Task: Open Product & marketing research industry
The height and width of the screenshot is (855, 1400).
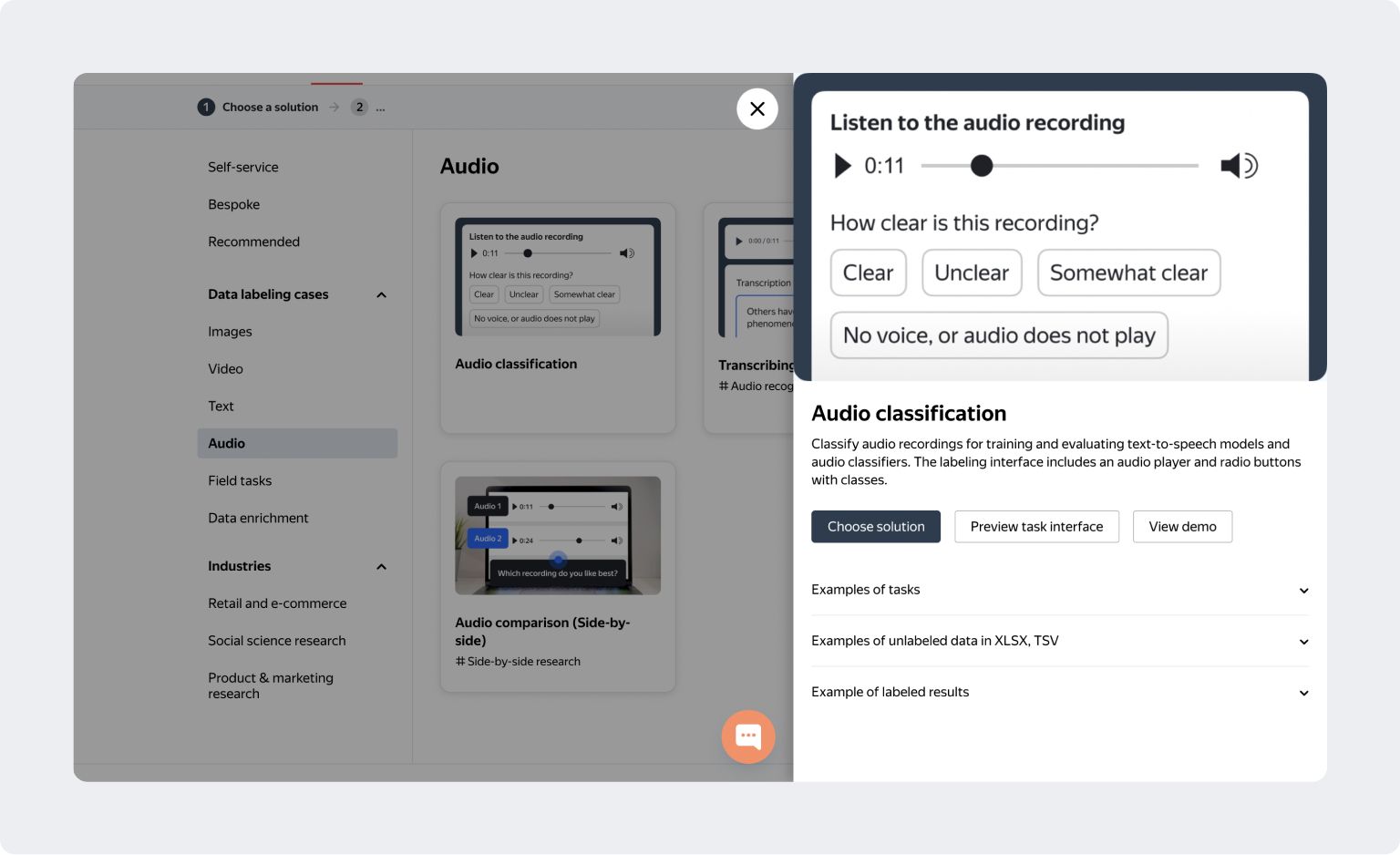Action: (271, 685)
